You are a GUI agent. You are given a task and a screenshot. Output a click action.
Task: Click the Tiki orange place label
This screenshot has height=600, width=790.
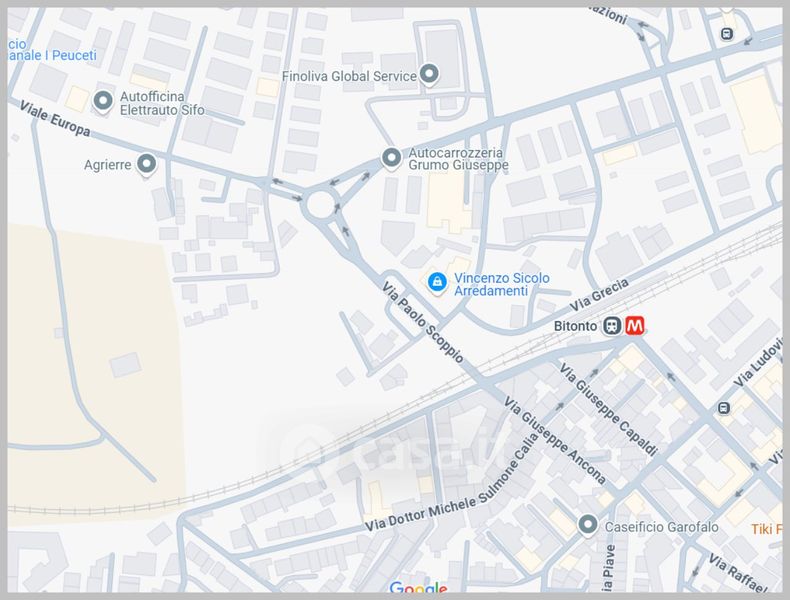767,529
